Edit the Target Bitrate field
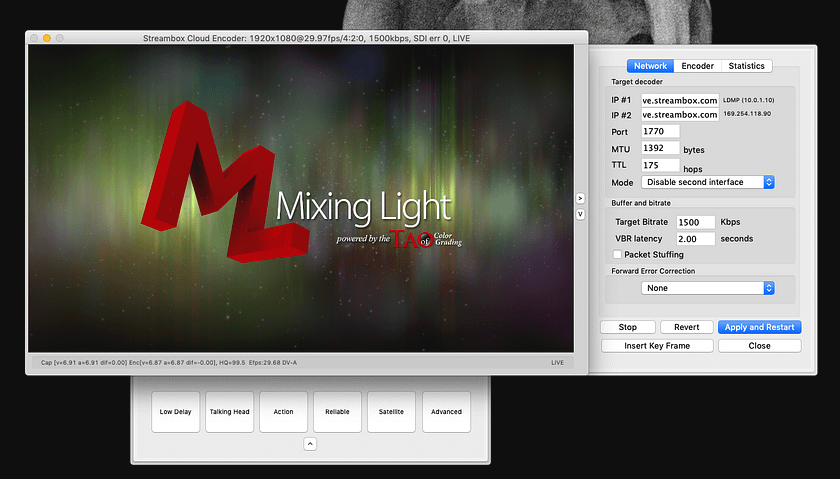The height and width of the screenshot is (479, 840). pyautogui.click(x=696, y=222)
